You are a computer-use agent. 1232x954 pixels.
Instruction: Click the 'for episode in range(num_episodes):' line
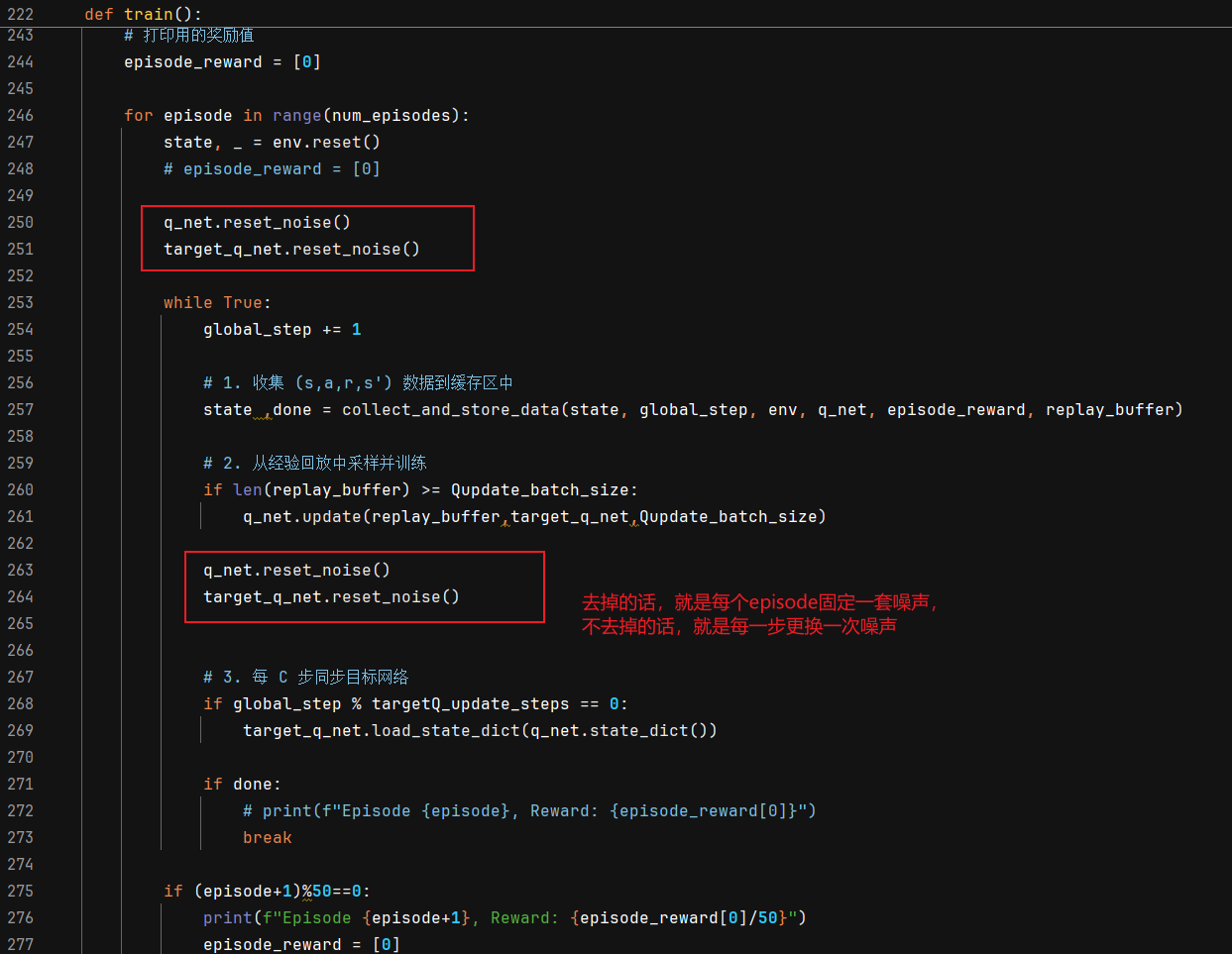[x=296, y=116]
